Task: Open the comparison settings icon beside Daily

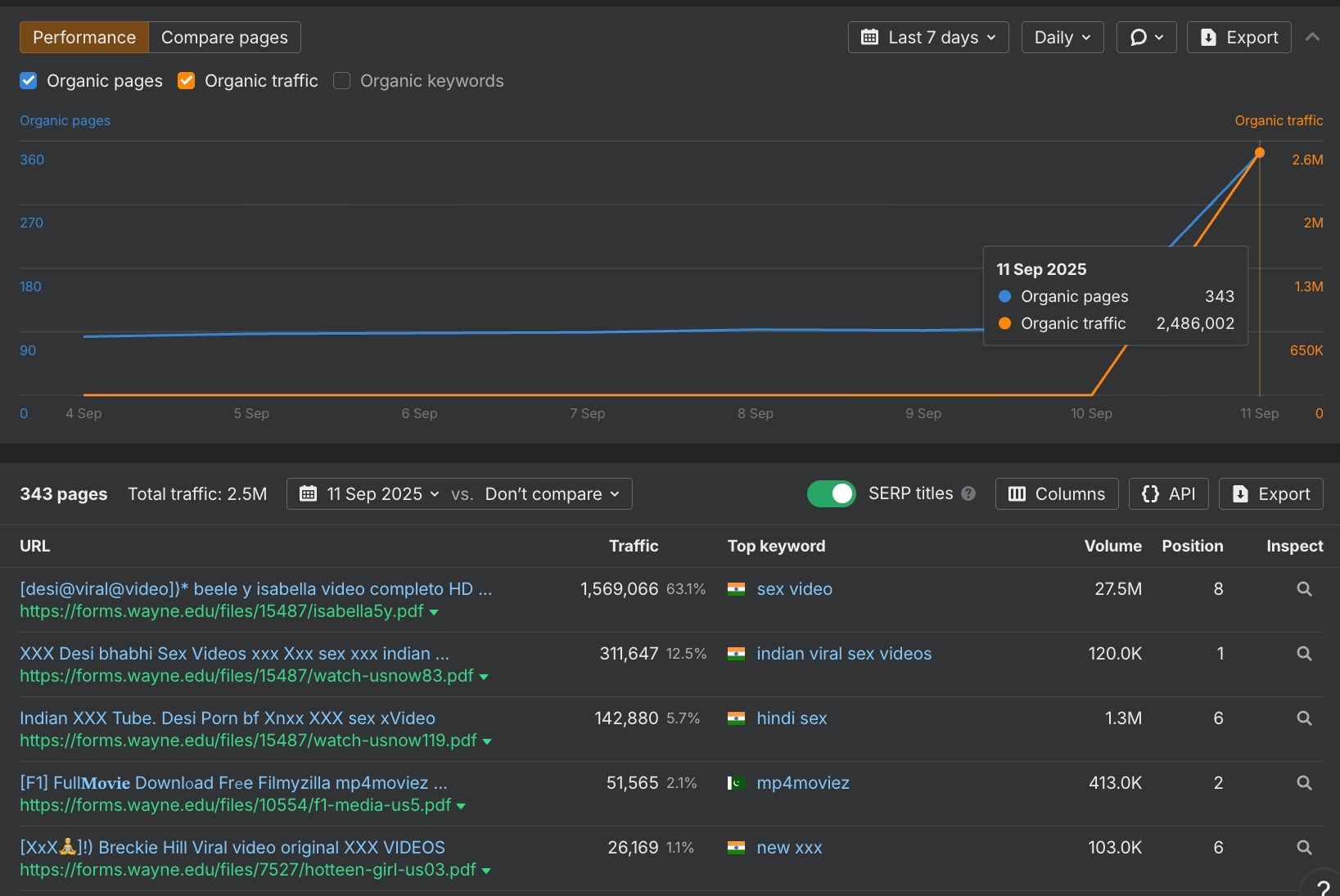Action: [x=1145, y=37]
